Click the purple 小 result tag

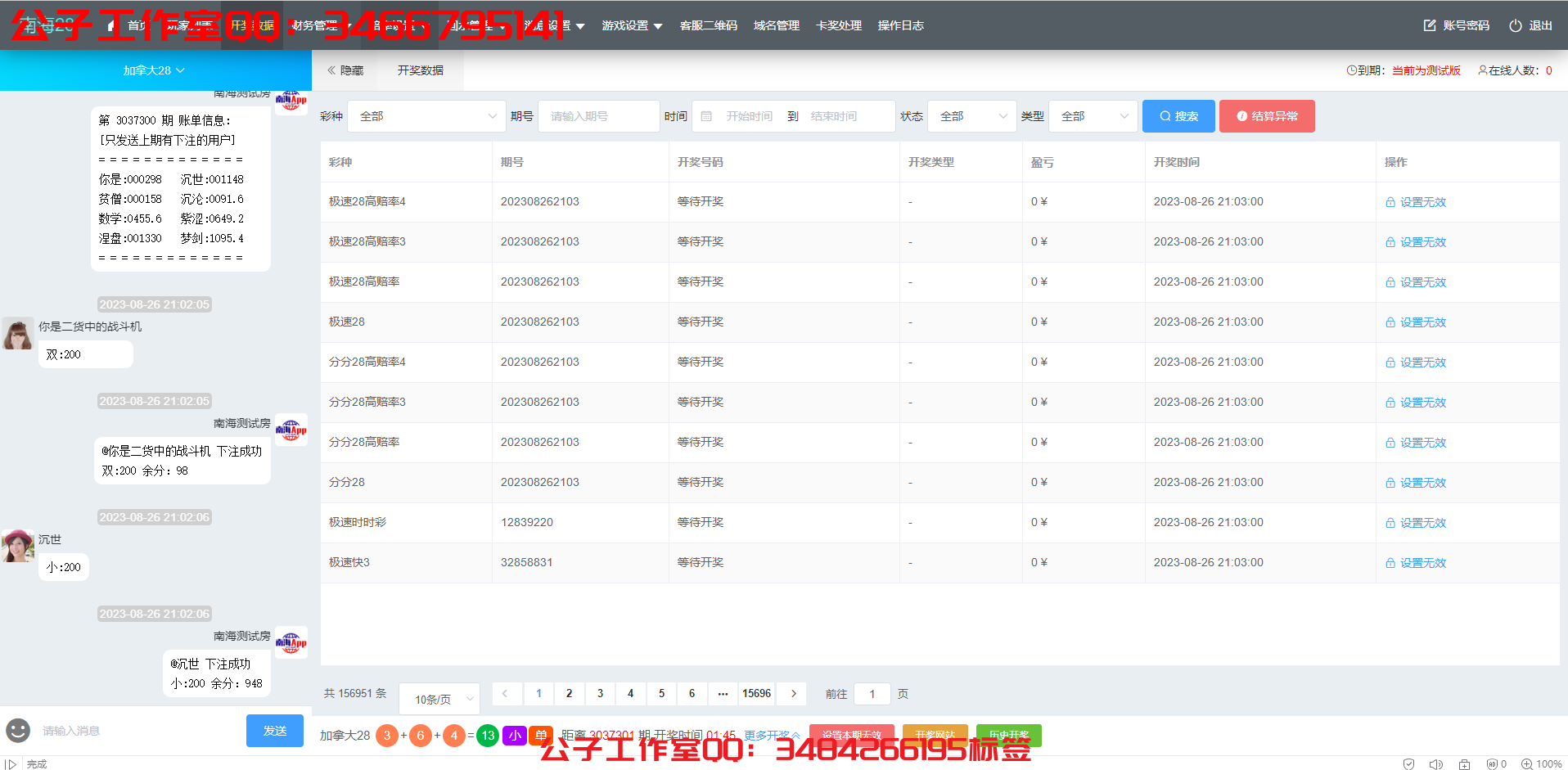click(x=515, y=735)
